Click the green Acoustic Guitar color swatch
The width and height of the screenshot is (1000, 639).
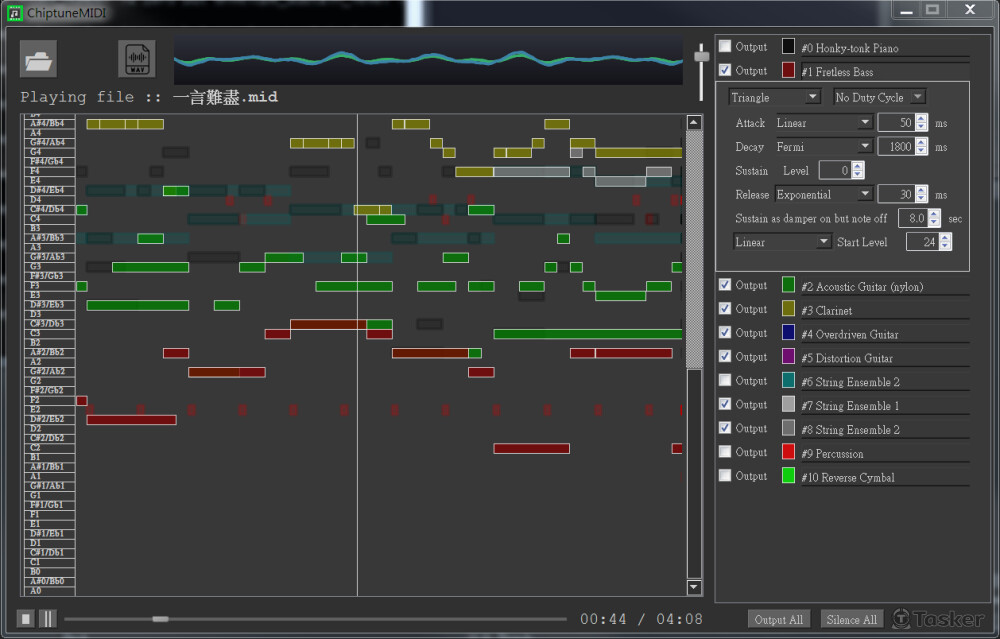tap(788, 286)
